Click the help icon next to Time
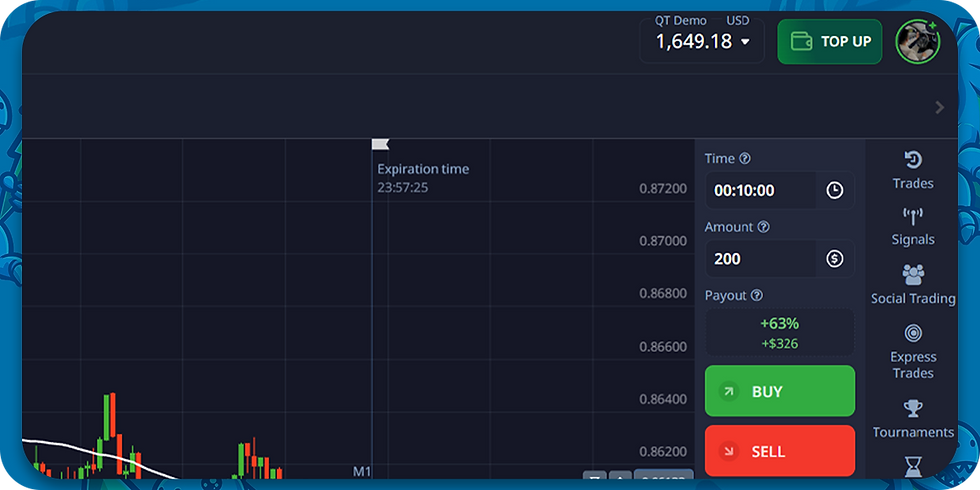This screenshot has height=490, width=980. 744,159
